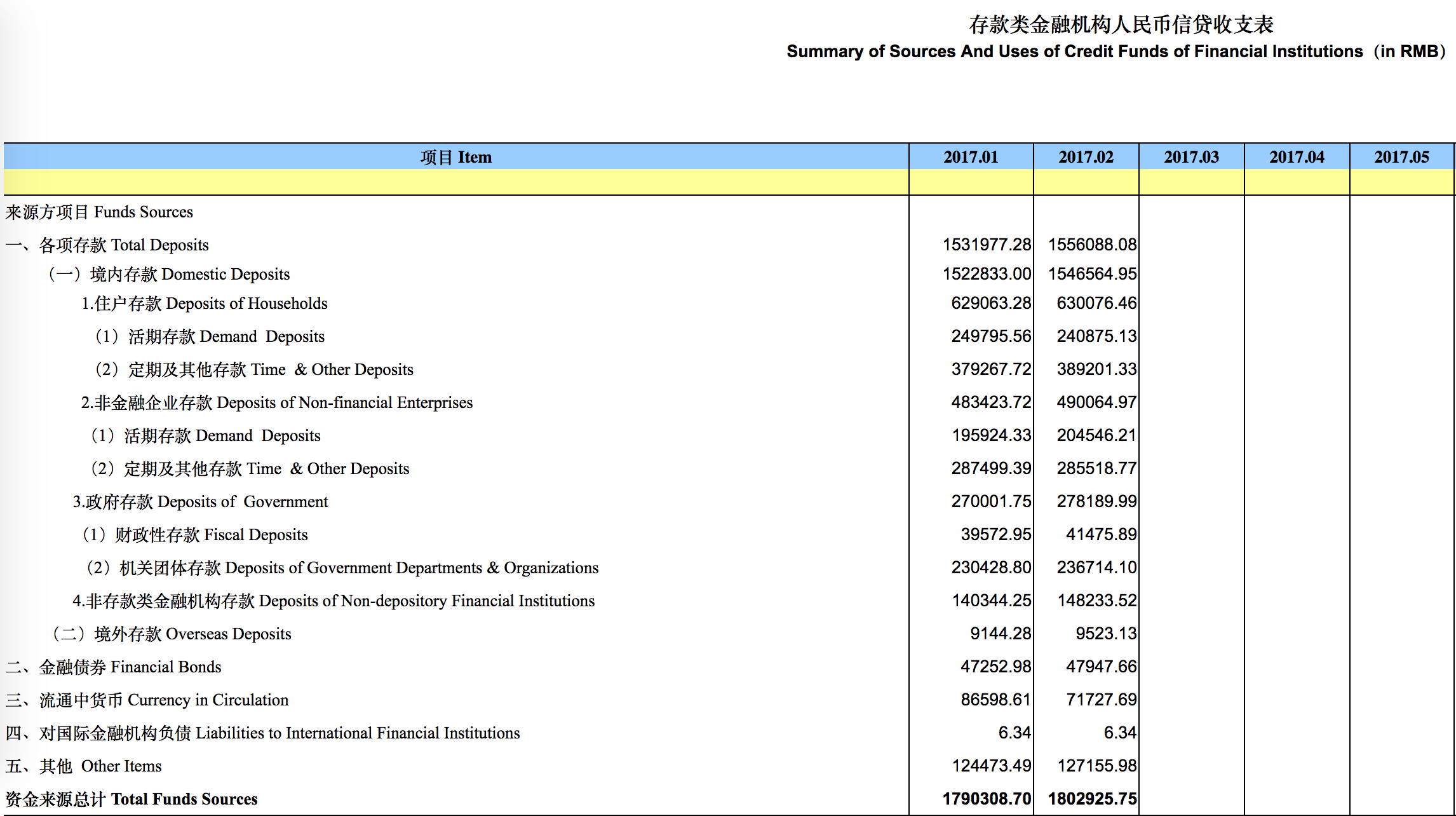Image resolution: width=1456 pixels, height=816 pixels.
Task: Click Deposits of Non-financial Enterprises label
Action: click(276, 402)
